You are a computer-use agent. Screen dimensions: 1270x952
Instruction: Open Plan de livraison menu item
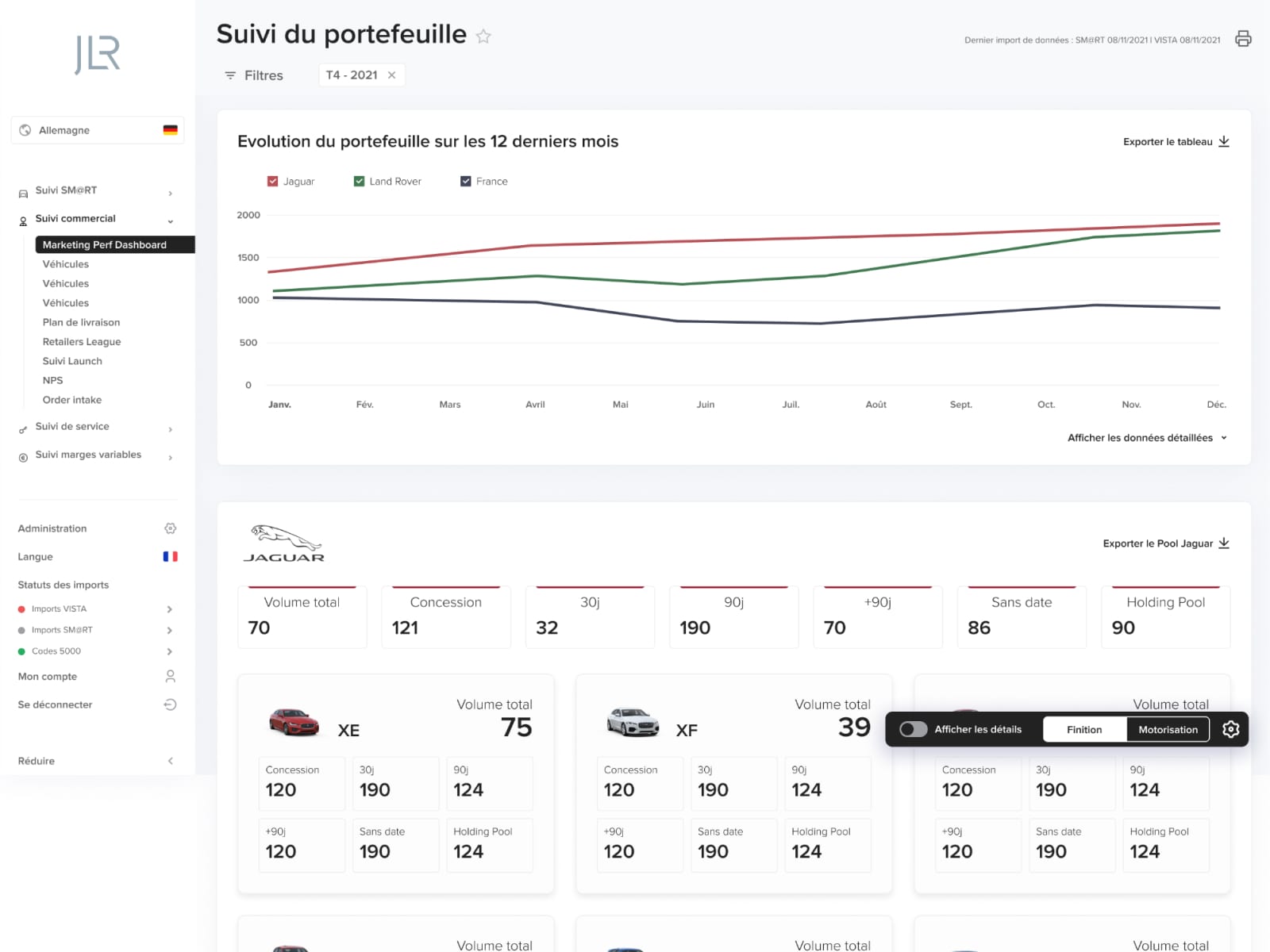(x=82, y=322)
